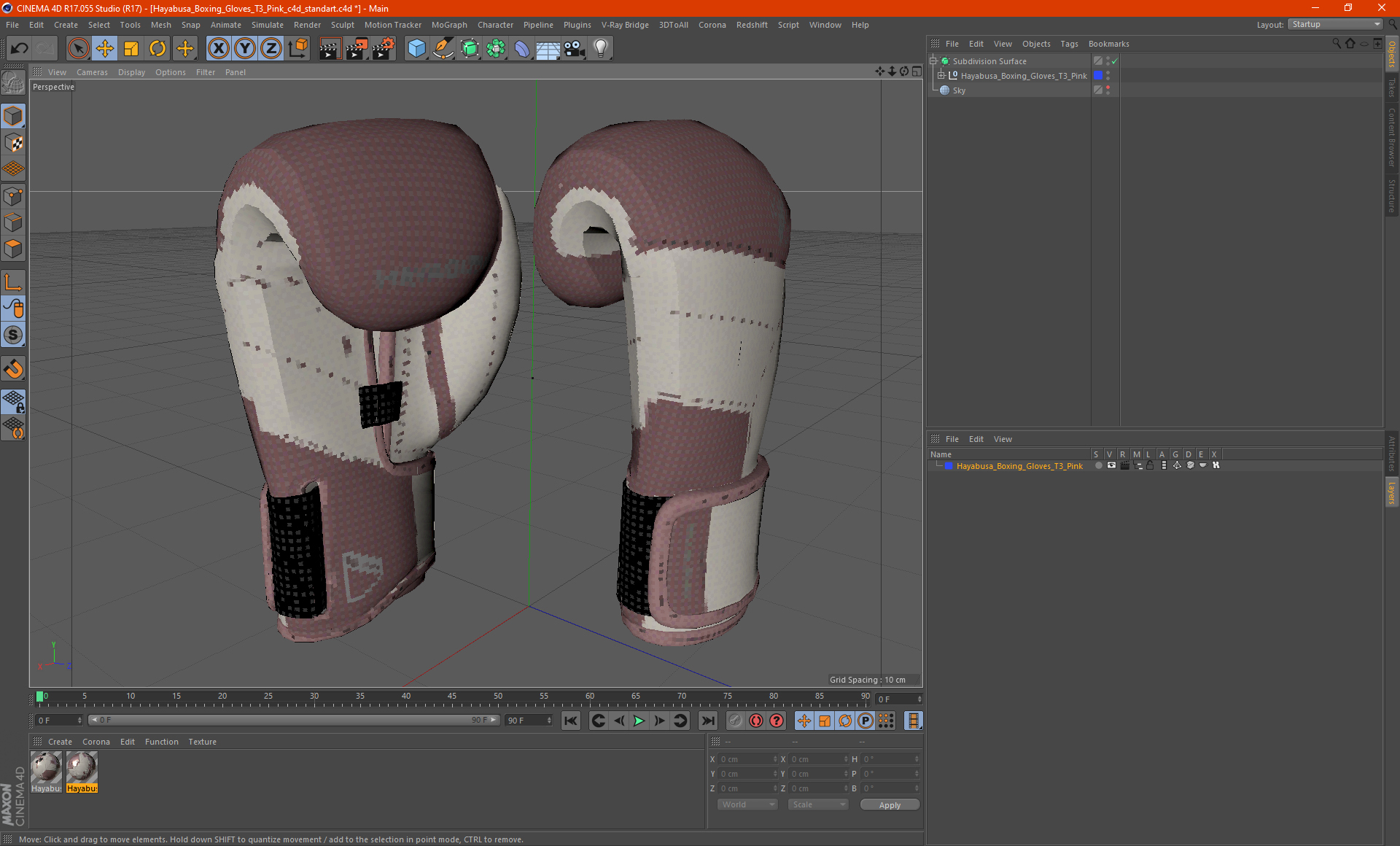1400x846 pixels.
Task: Play the animation forward
Action: (x=639, y=721)
